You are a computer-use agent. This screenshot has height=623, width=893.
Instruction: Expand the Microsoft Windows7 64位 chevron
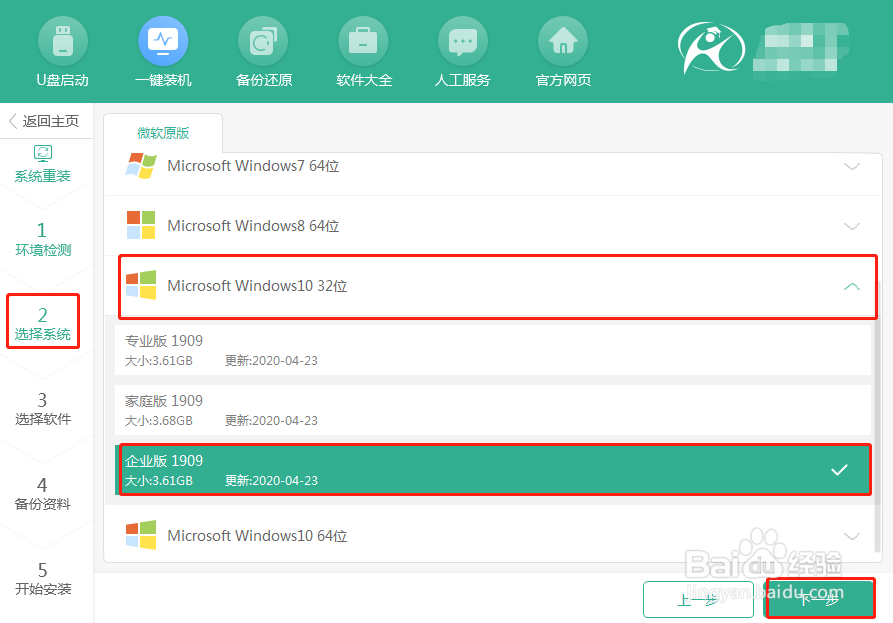(851, 166)
